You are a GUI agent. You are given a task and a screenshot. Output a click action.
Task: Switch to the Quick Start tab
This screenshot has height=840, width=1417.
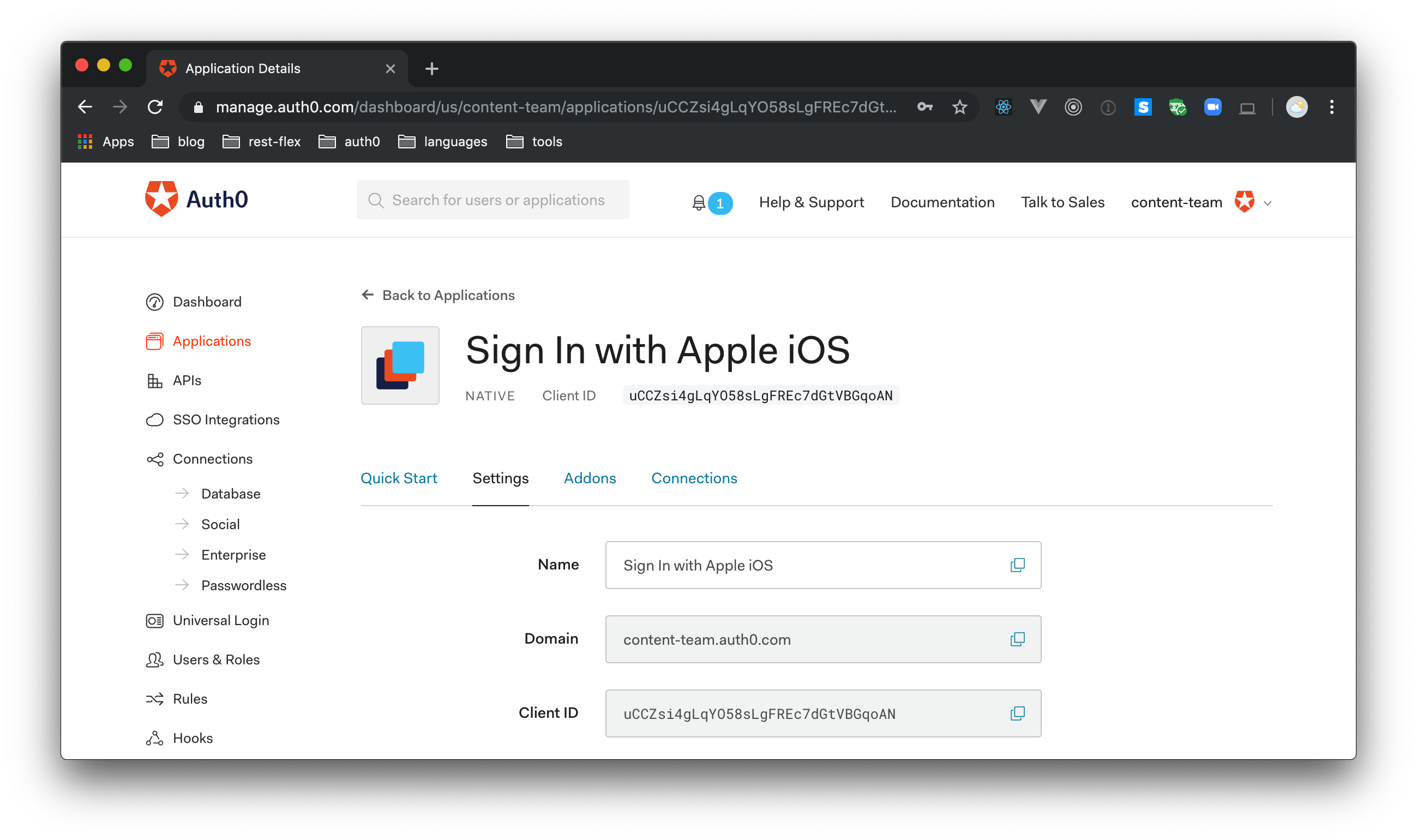[x=398, y=478]
